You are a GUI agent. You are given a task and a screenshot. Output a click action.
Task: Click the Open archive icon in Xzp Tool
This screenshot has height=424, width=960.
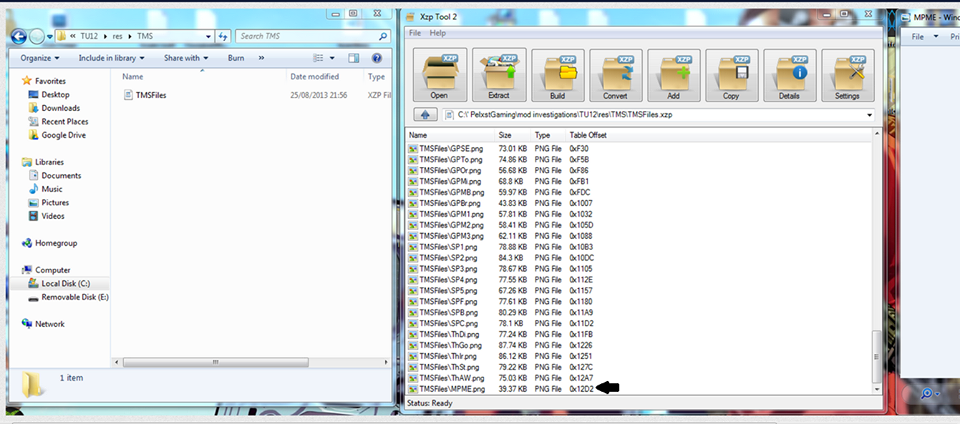coord(439,74)
